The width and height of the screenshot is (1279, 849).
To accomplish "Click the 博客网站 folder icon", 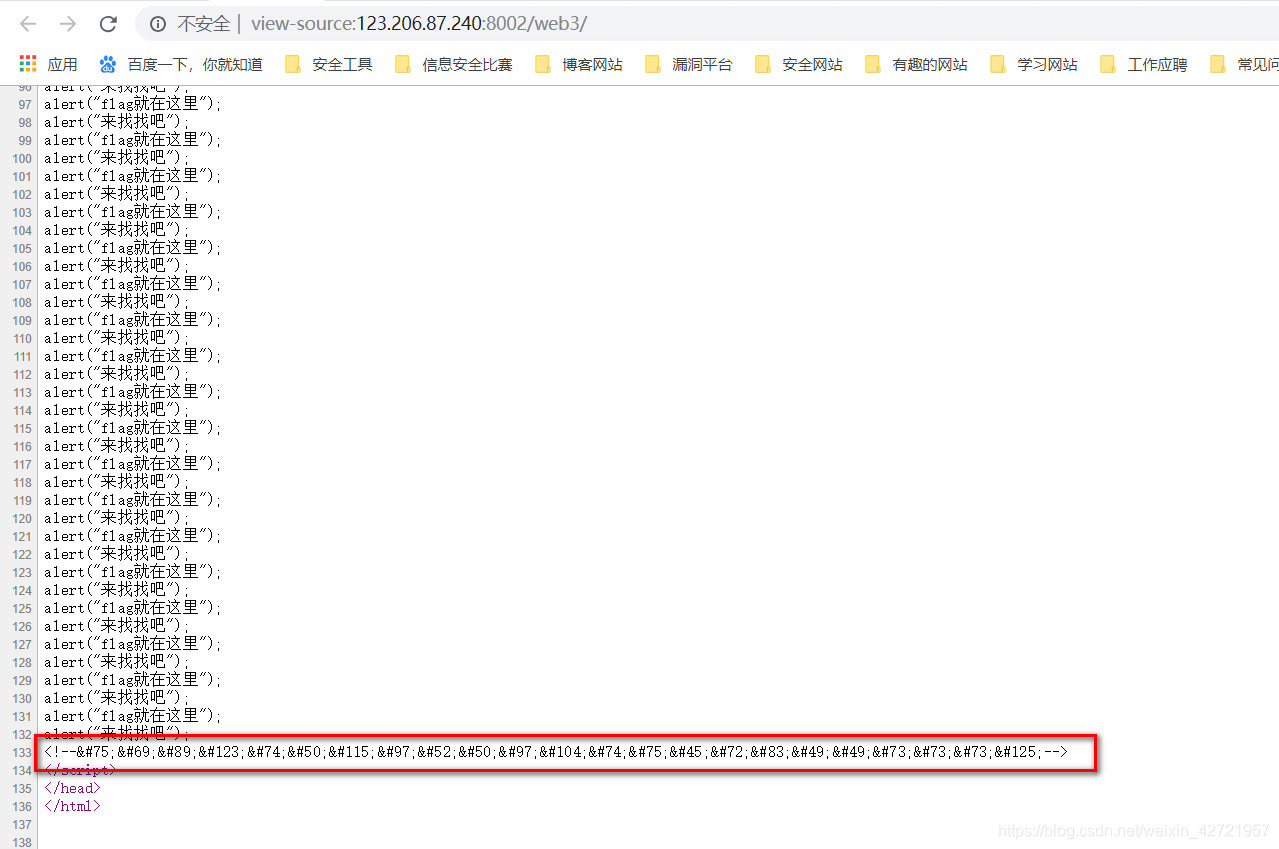I will click(x=543, y=64).
